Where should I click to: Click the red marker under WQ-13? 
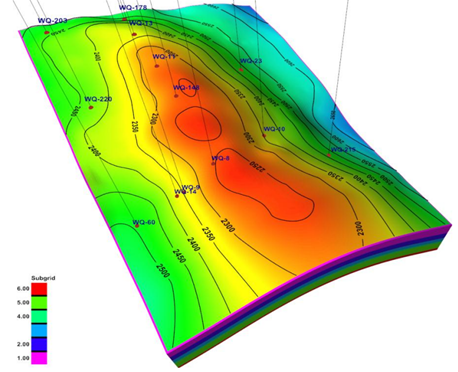pos(134,34)
